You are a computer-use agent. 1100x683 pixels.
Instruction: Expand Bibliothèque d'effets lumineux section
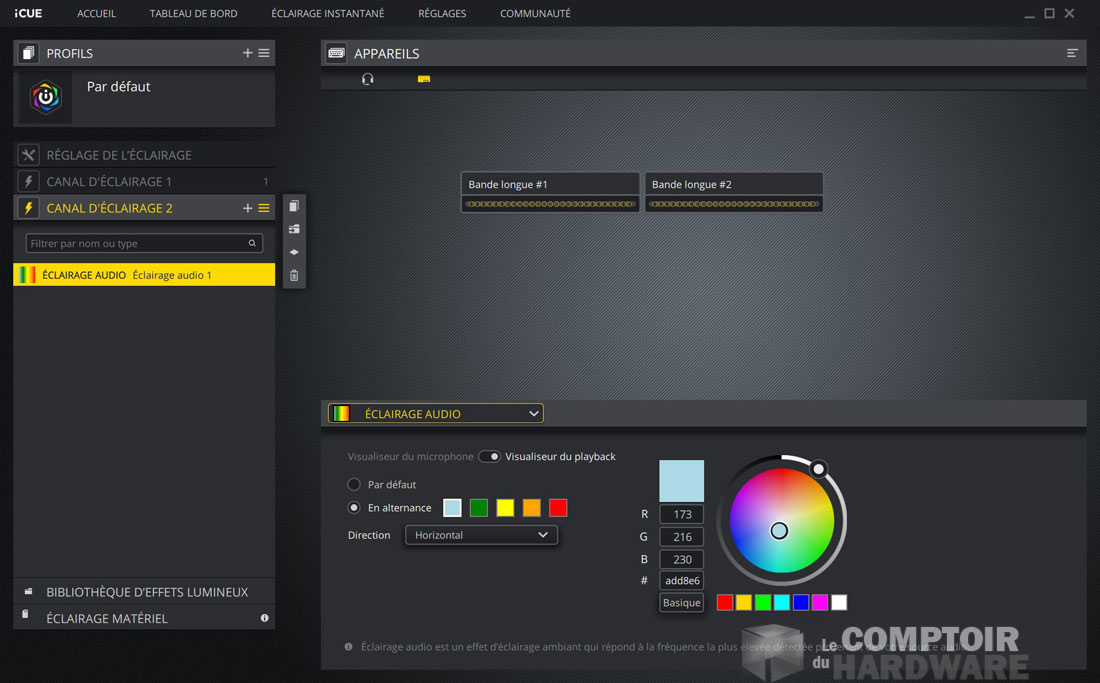(146, 592)
